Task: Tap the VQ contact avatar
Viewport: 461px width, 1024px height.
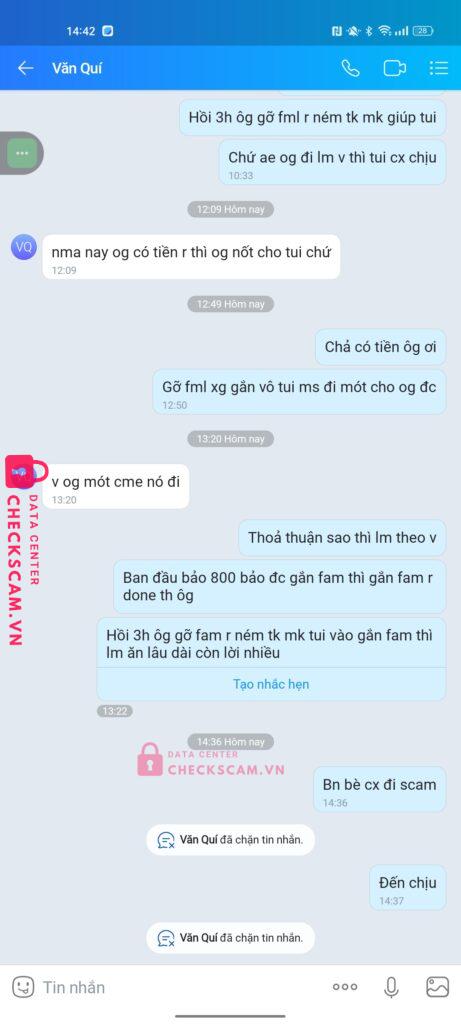Action: coord(24,247)
